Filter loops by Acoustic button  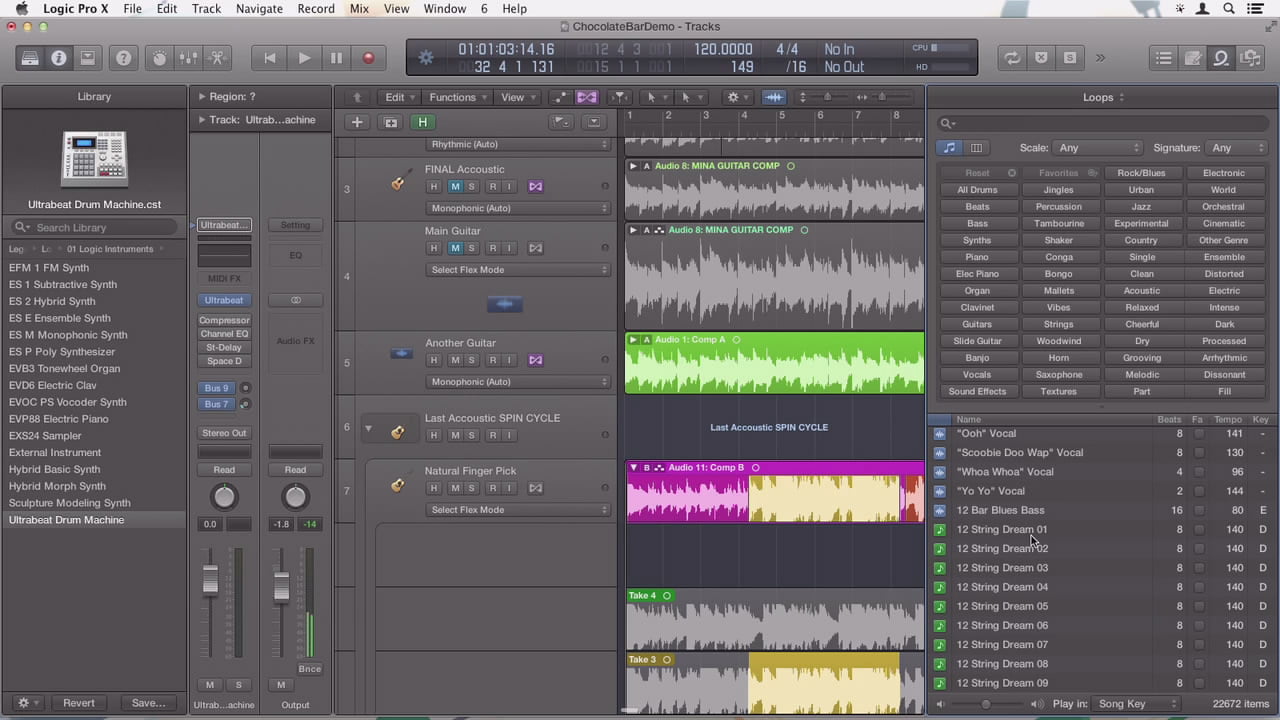[1141, 291]
